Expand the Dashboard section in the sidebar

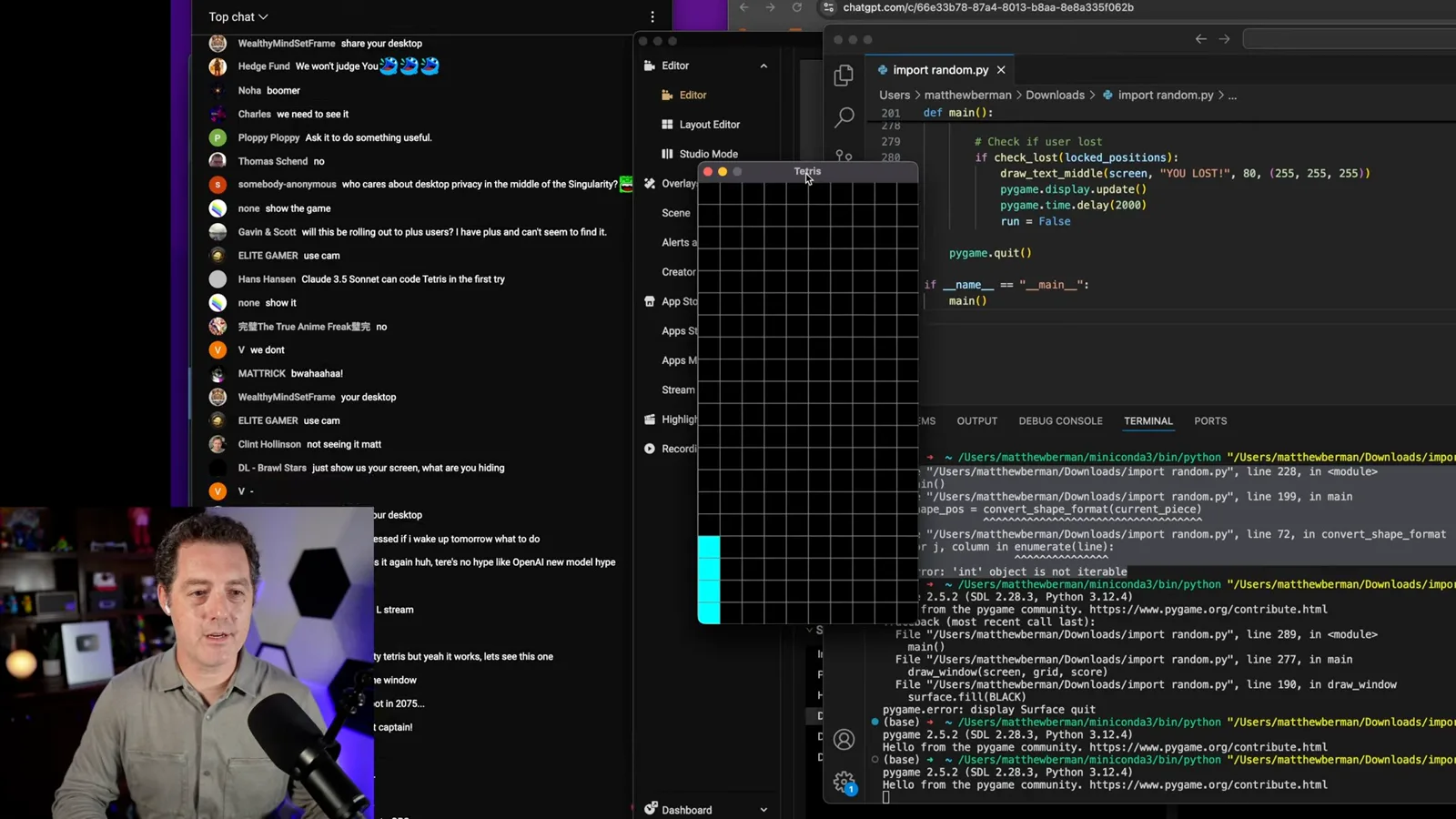pyautogui.click(x=763, y=810)
